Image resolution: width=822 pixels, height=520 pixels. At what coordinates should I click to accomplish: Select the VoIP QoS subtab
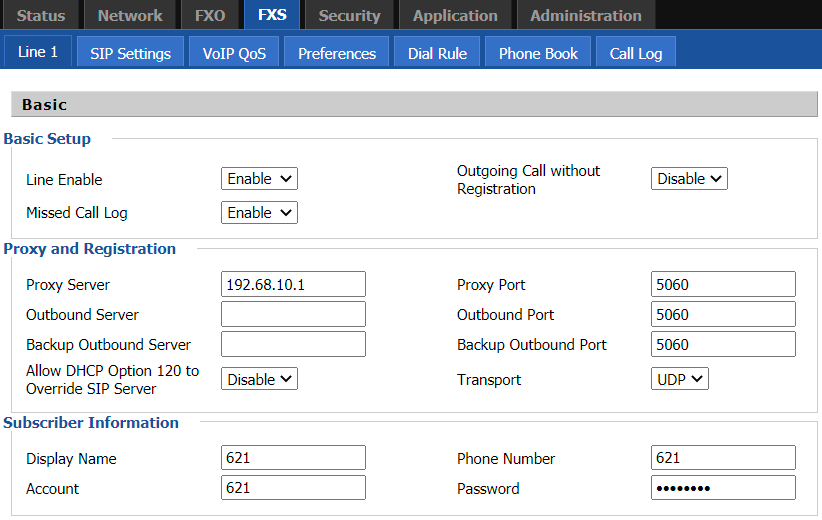tap(234, 53)
